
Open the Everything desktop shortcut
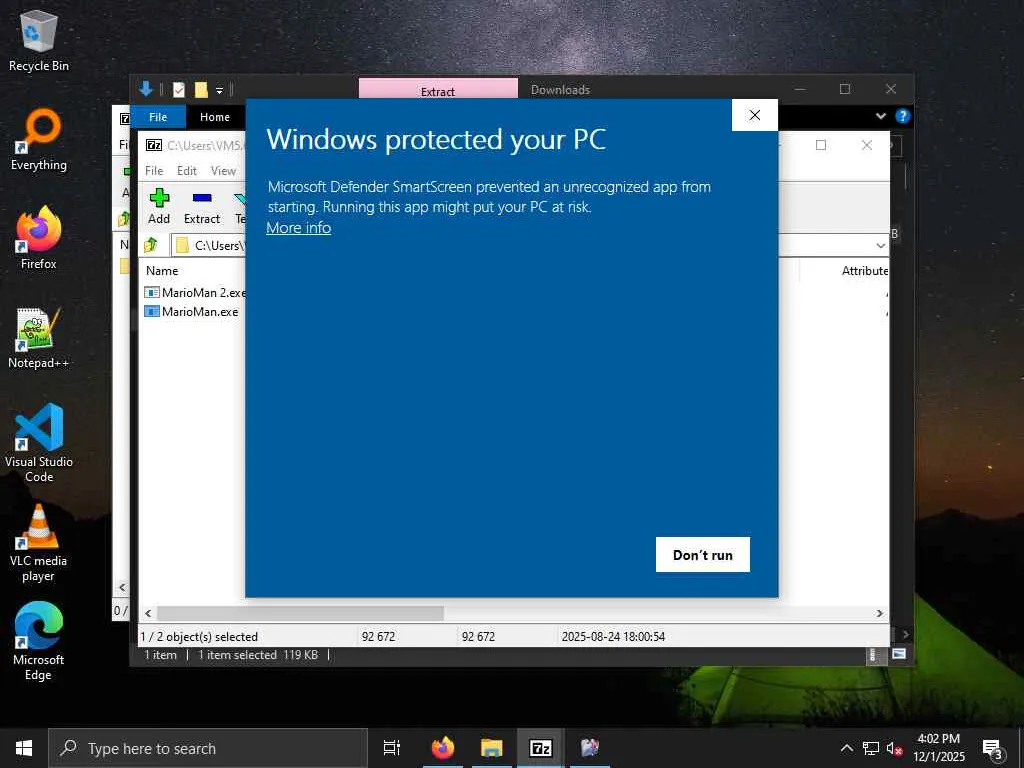pyautogui.click(x=39, y=140)
